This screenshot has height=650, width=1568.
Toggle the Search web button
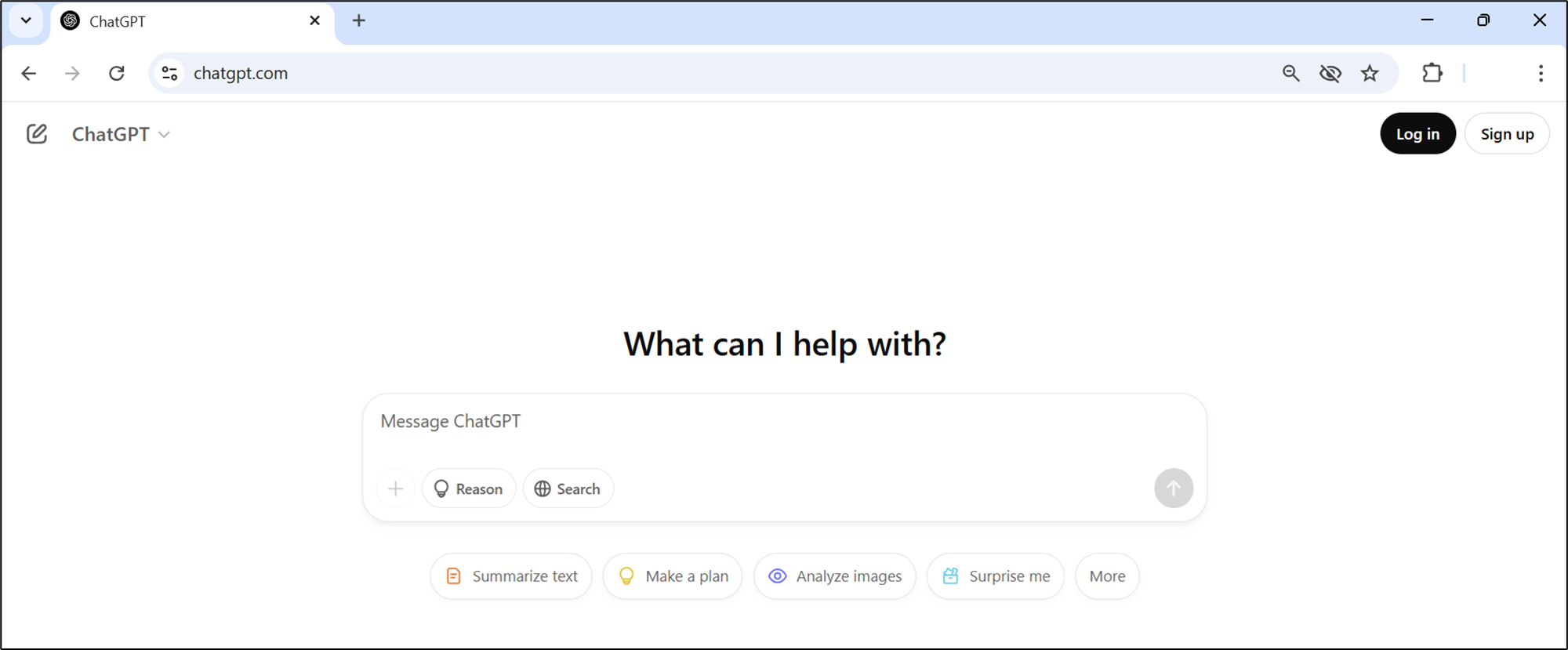click(568, 488)
